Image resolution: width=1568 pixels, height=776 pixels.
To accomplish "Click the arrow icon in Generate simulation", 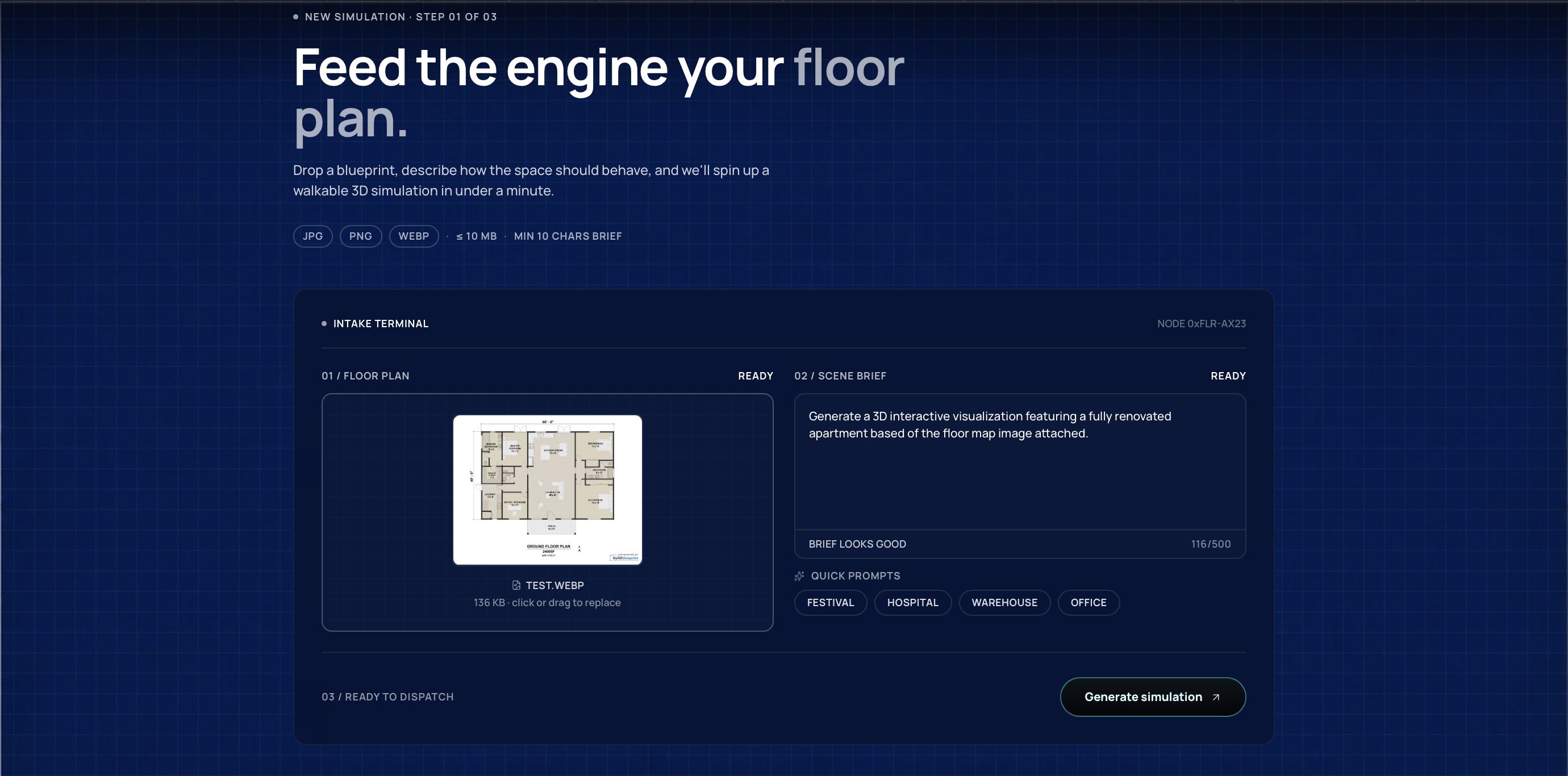I will click(x=1216, y=697).
